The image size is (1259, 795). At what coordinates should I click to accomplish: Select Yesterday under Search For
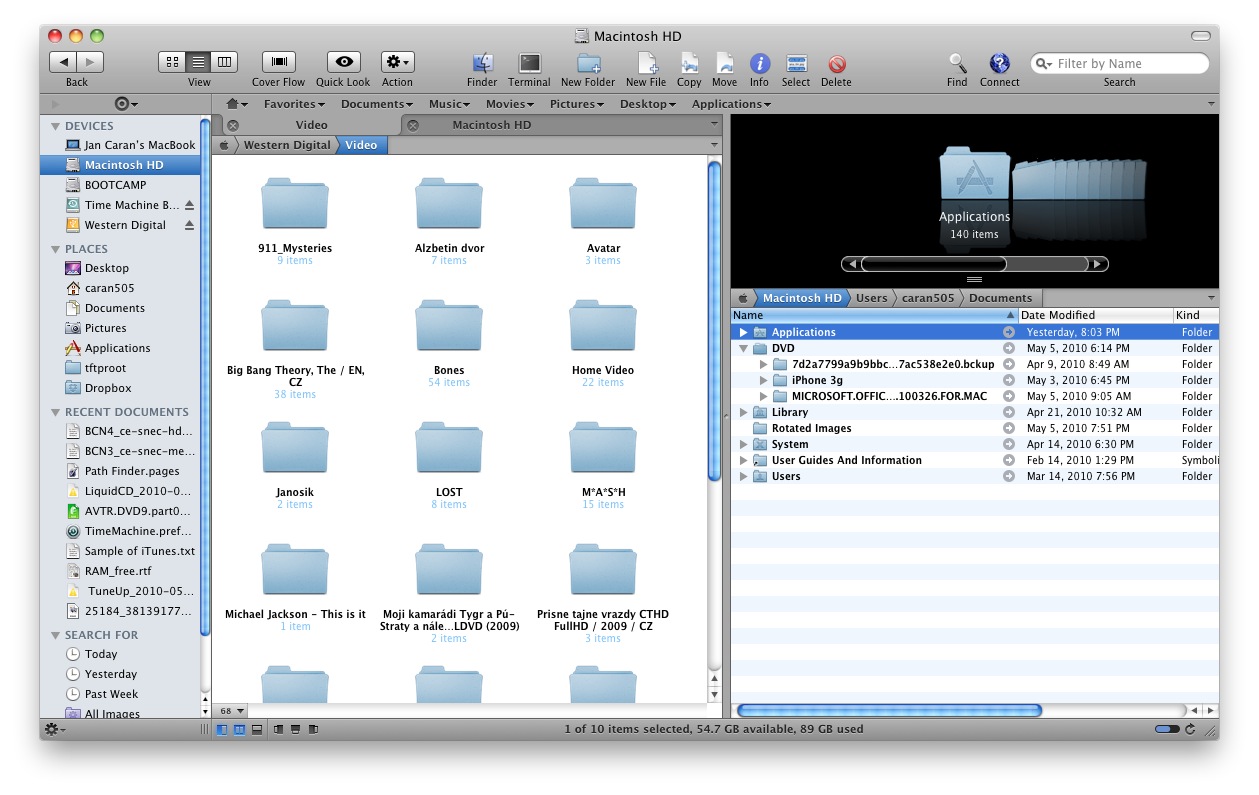pyautogui.click(x=111, y=674)
